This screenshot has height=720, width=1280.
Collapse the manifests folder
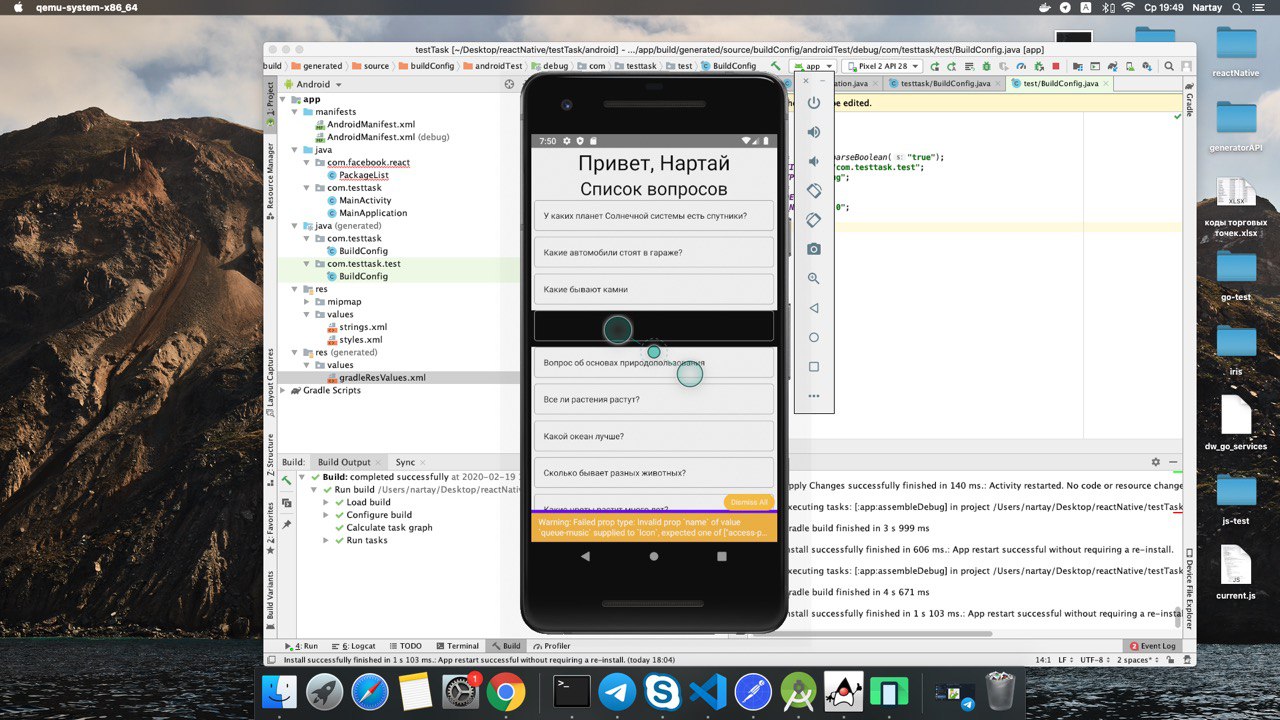click(x=295, y=112)
